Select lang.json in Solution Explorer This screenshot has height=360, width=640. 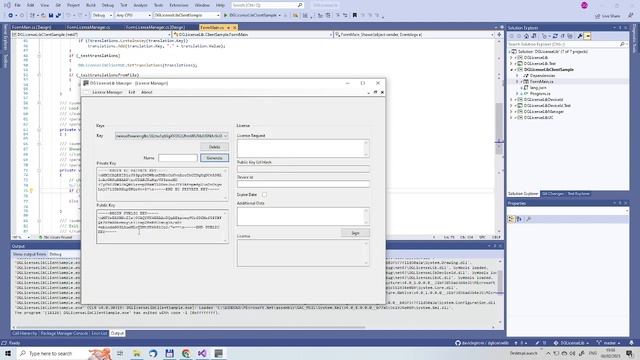pyautogui.click(x=538, y=88)
